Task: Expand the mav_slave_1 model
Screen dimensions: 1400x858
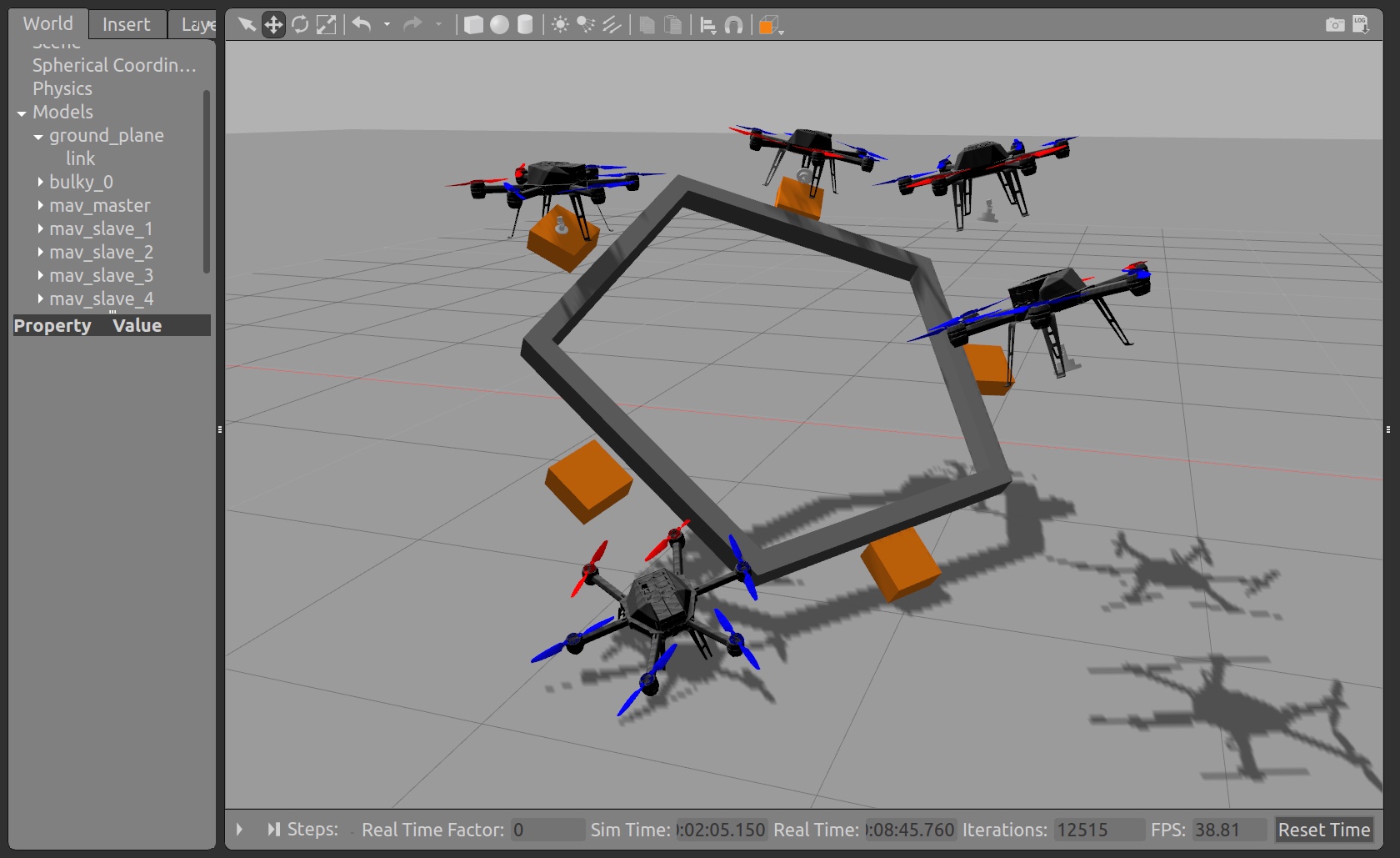Action: (x=40, y=228)
